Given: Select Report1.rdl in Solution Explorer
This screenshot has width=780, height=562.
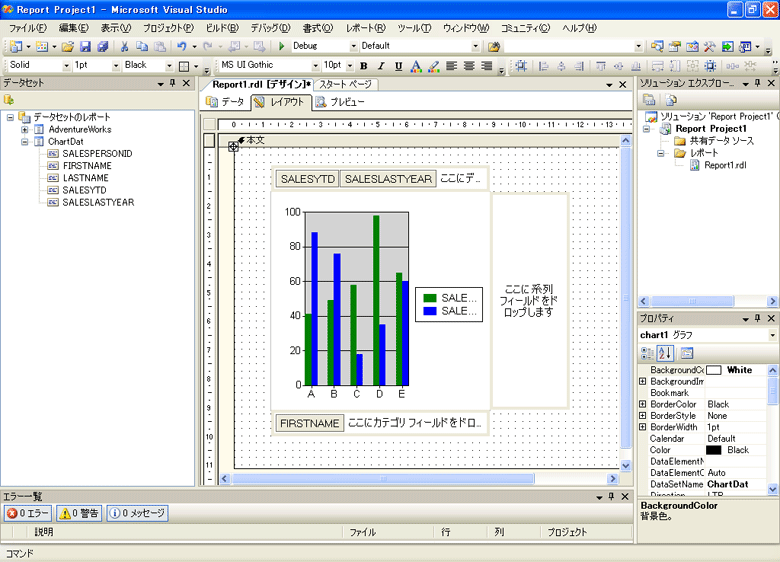Looking at the screenshot, I should click(x=725, y=165).
